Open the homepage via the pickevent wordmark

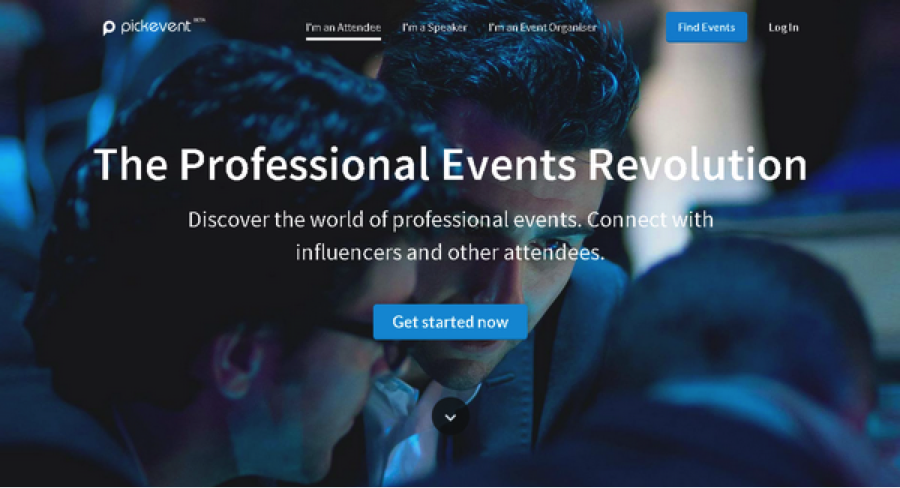pos(156,26)
